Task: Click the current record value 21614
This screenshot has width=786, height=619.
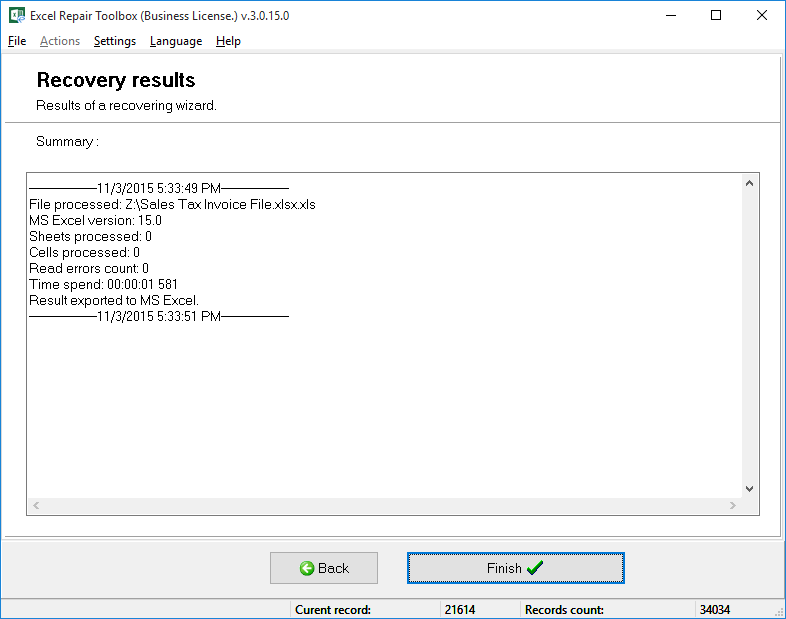Action: coord(460,610)
